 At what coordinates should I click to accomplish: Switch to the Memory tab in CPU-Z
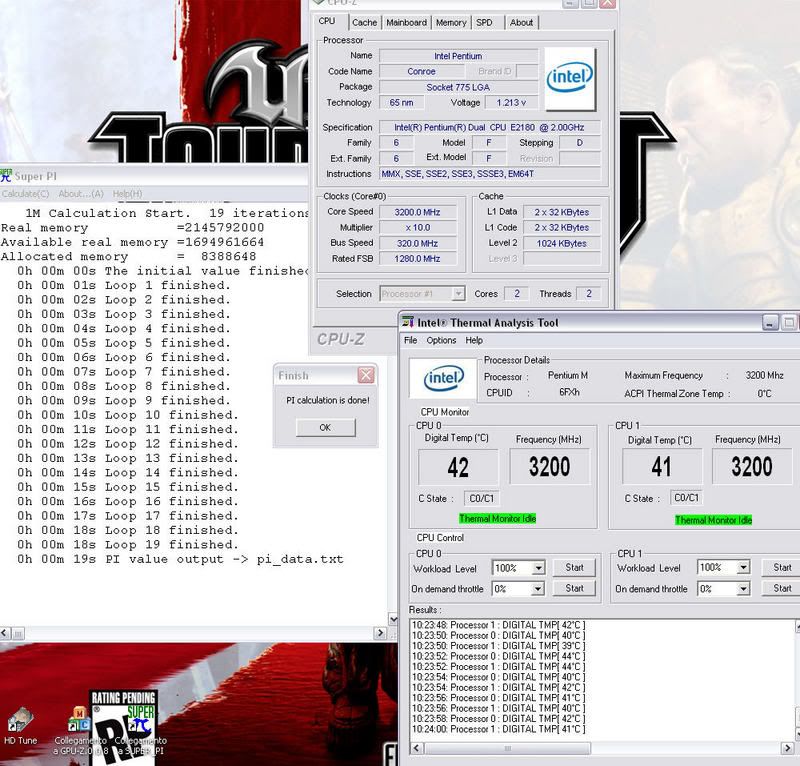[451, 22]
